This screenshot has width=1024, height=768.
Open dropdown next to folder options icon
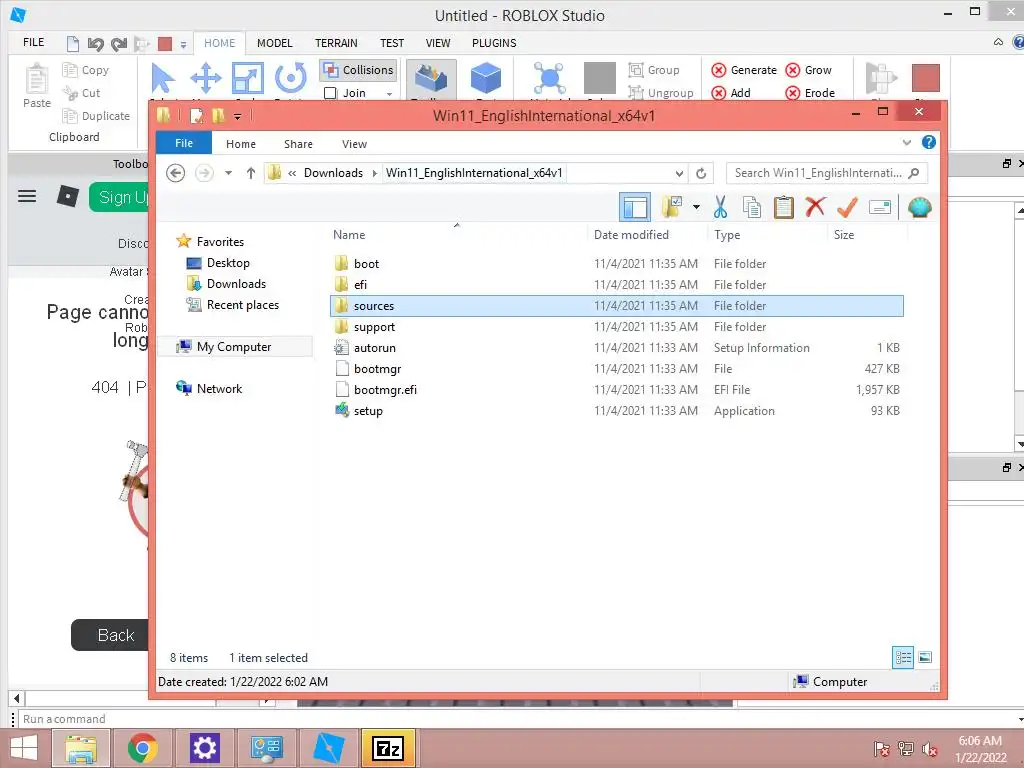coord(696,208)
